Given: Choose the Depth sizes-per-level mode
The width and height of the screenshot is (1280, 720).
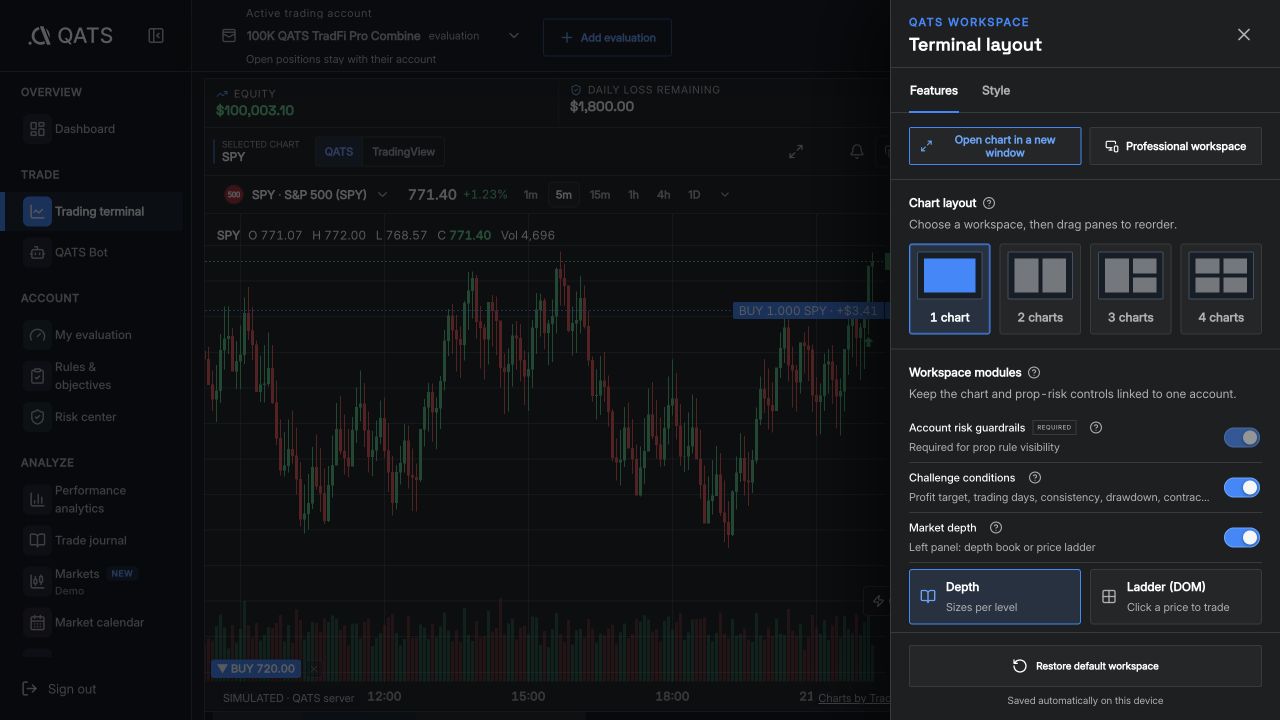Looking at the screenshot, I should coord(995,597).
